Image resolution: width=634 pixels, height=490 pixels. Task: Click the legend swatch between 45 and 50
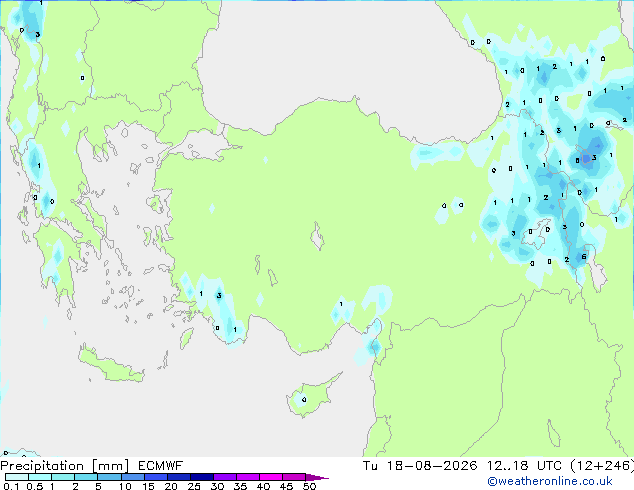click(x=294, y=477)
